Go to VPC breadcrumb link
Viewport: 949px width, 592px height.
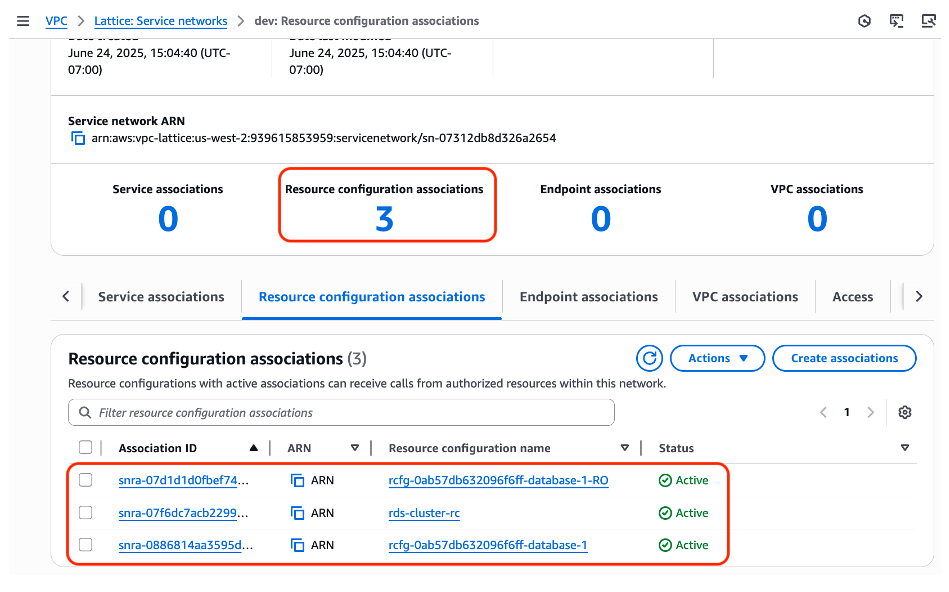coord(56,21)
